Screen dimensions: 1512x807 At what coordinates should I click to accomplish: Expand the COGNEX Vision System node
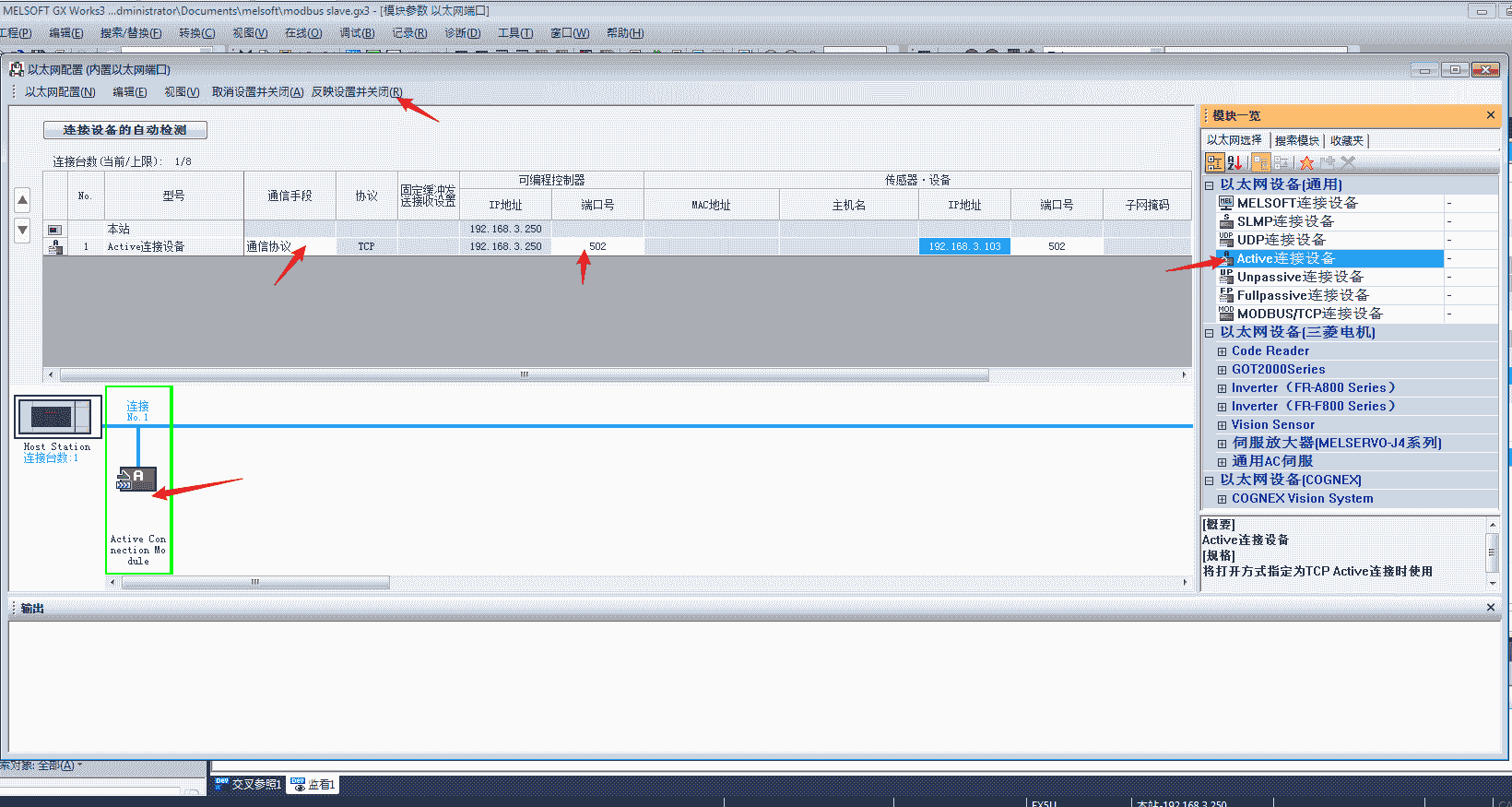tap(1222, 499)
